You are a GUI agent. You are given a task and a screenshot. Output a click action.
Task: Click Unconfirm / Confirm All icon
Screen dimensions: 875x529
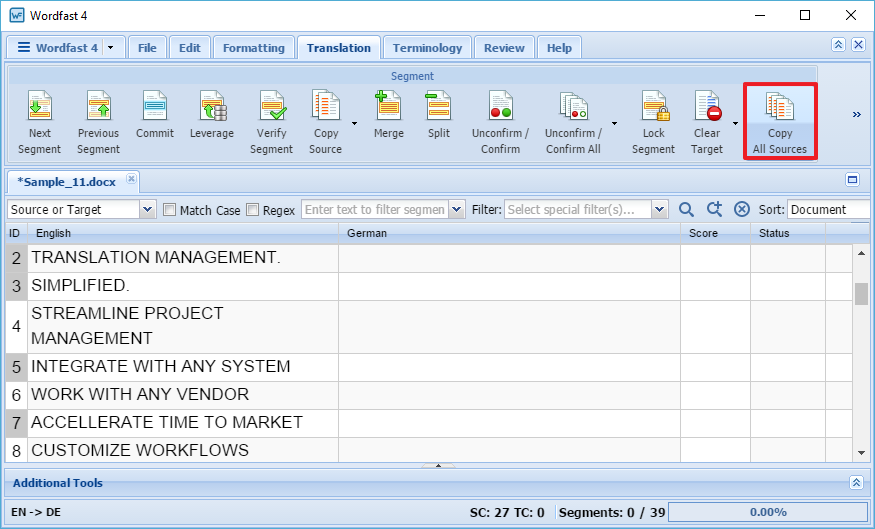tap(574, 105)
